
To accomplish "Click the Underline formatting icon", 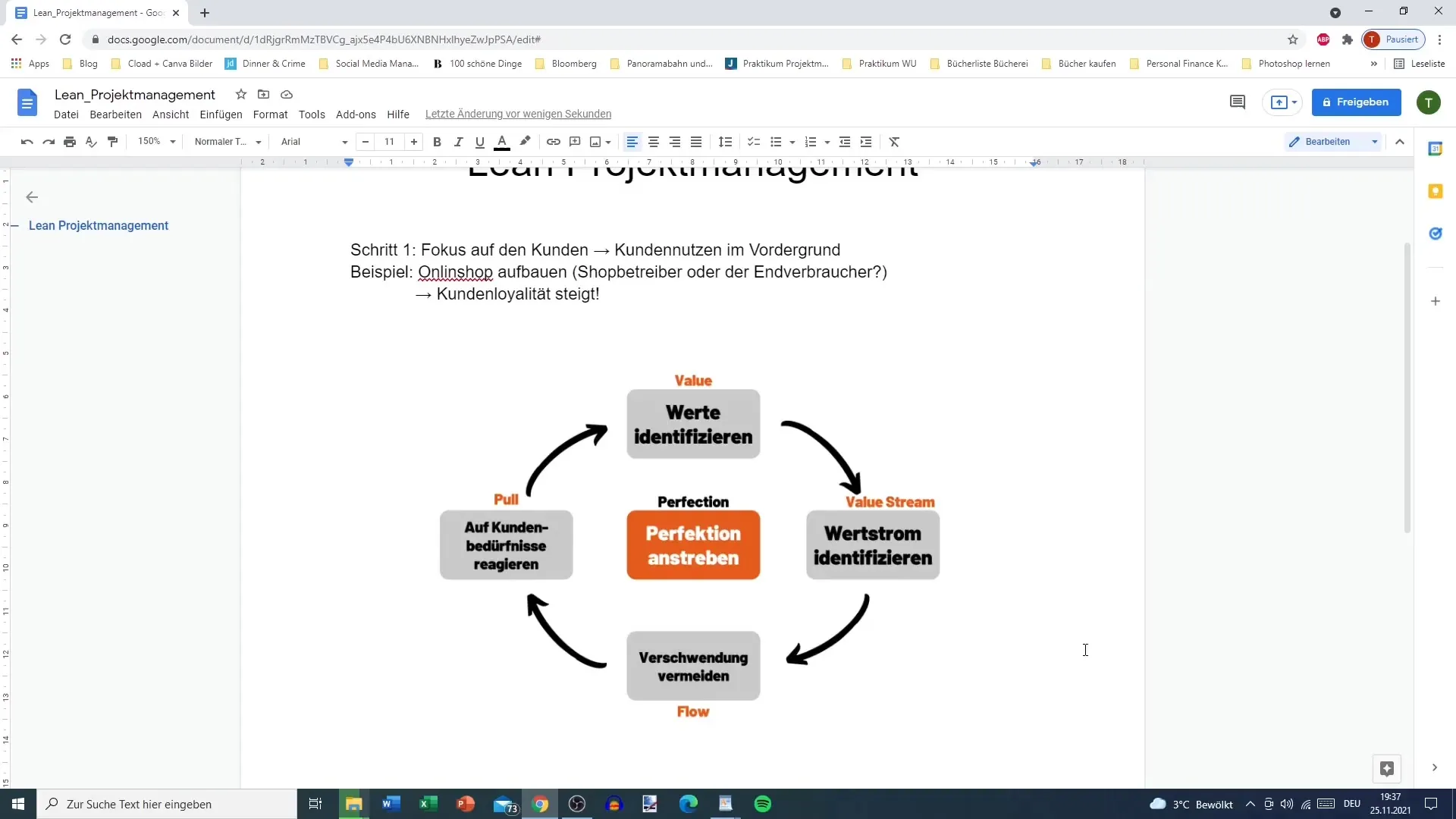I will coord(480,142).
